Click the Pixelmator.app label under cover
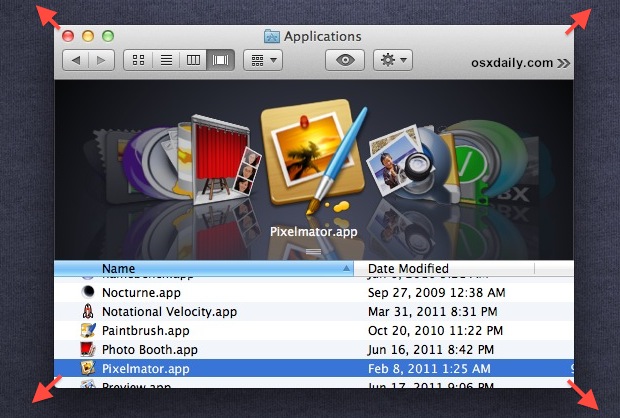This screenshot has width=620, height=418. (314, 232)
